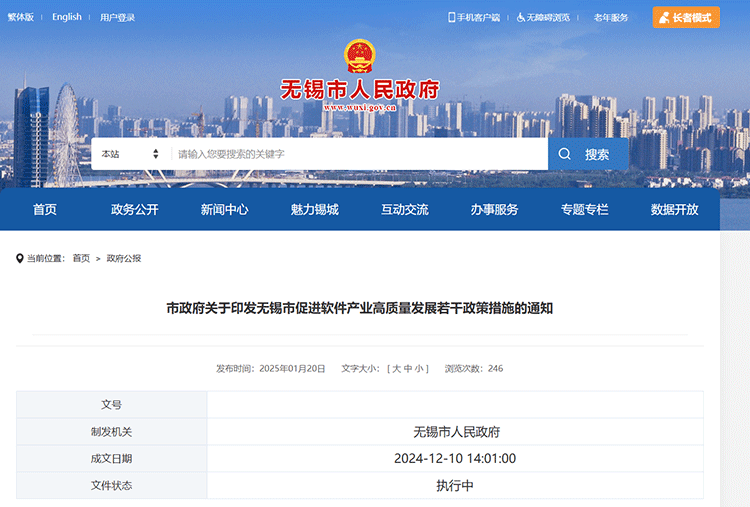Open 专题专栏 navigation item
The width and height of the screenshot is (750, 507).
point(584,209)
